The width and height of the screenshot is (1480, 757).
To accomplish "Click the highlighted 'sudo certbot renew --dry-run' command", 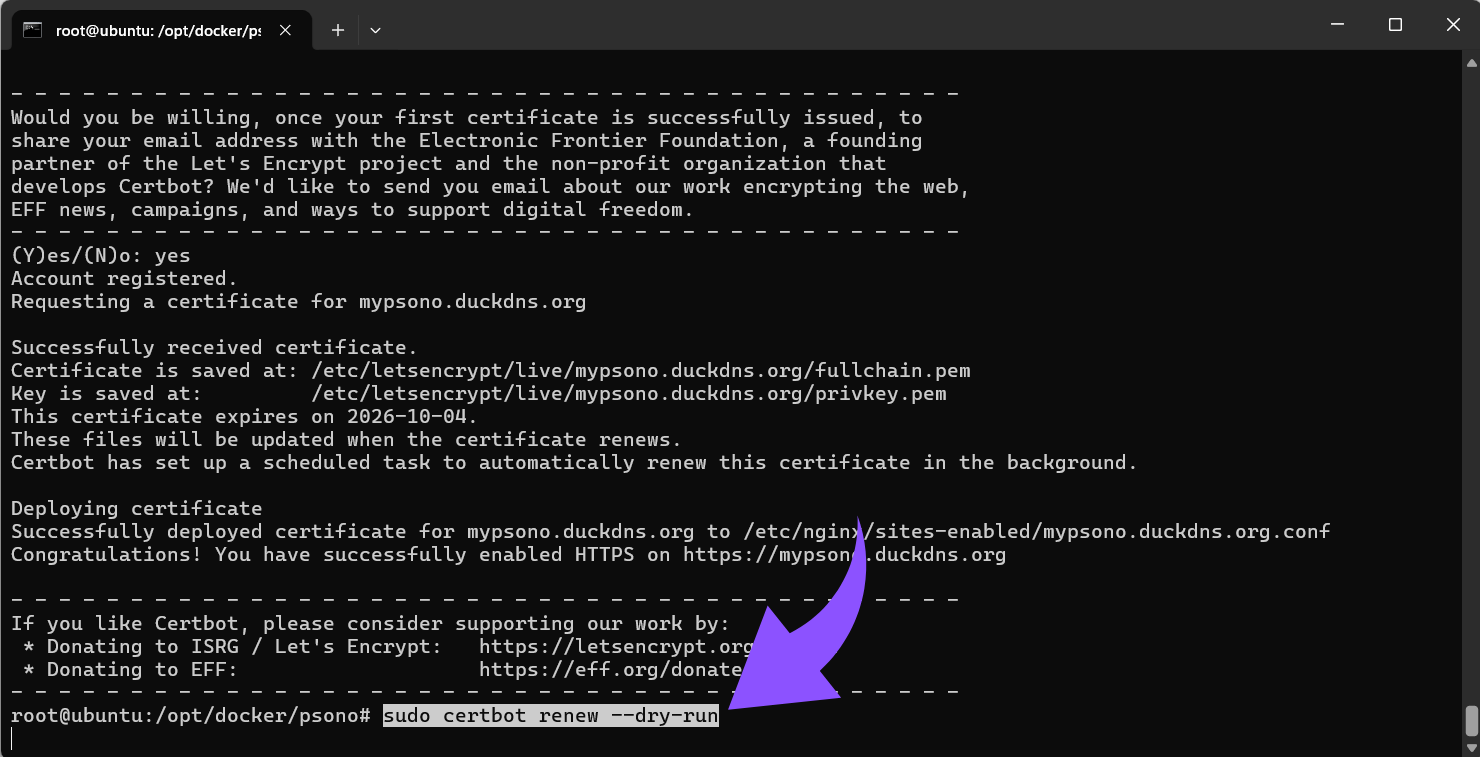I will pyautogui.click(x=551, y=716).
